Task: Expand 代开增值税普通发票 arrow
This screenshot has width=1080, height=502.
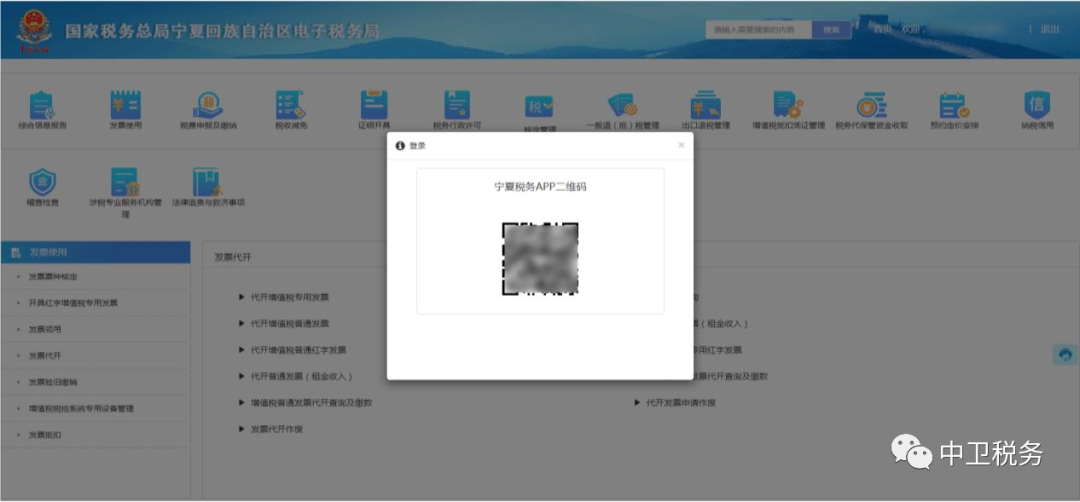Action: [242, 323]
